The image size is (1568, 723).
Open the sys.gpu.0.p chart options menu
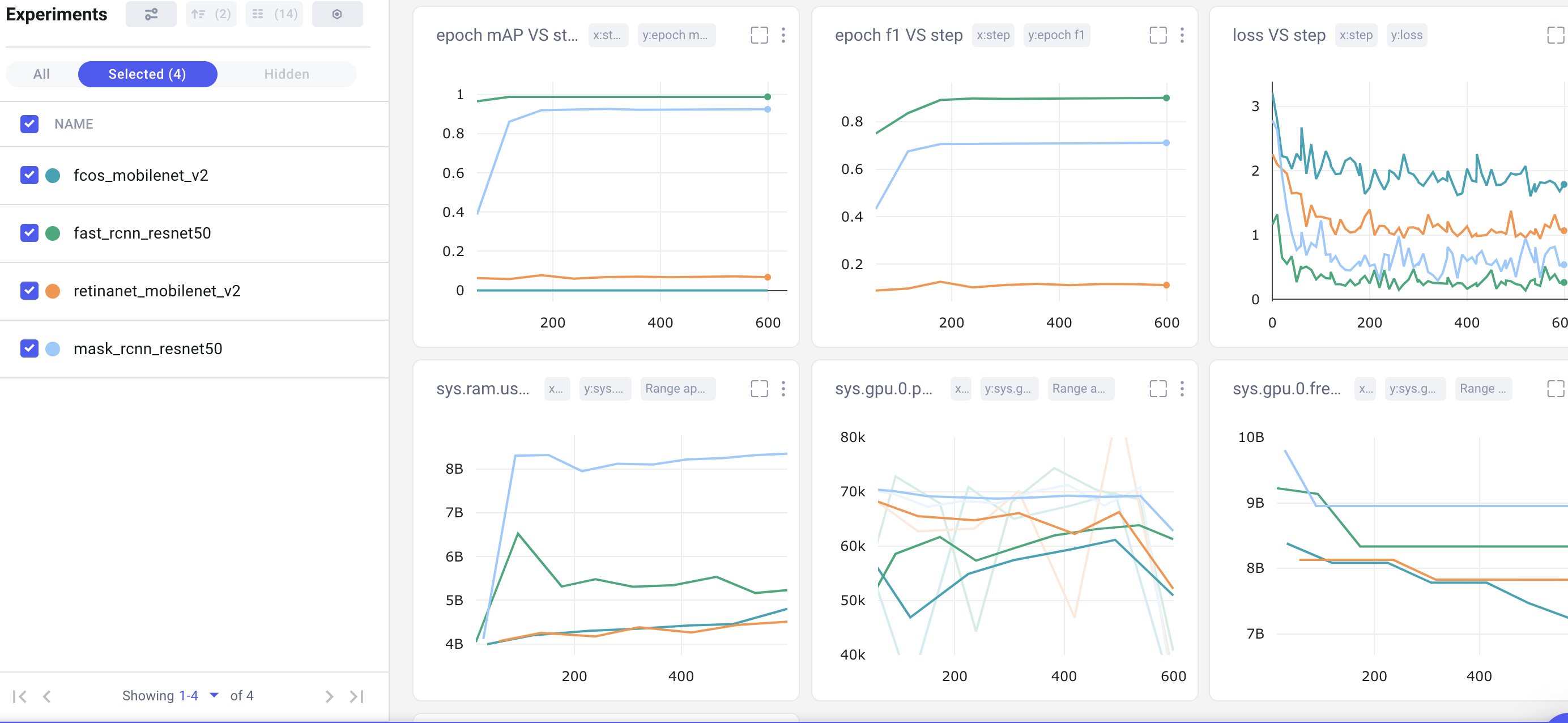pyautogui.click(x=1182, y=389)
